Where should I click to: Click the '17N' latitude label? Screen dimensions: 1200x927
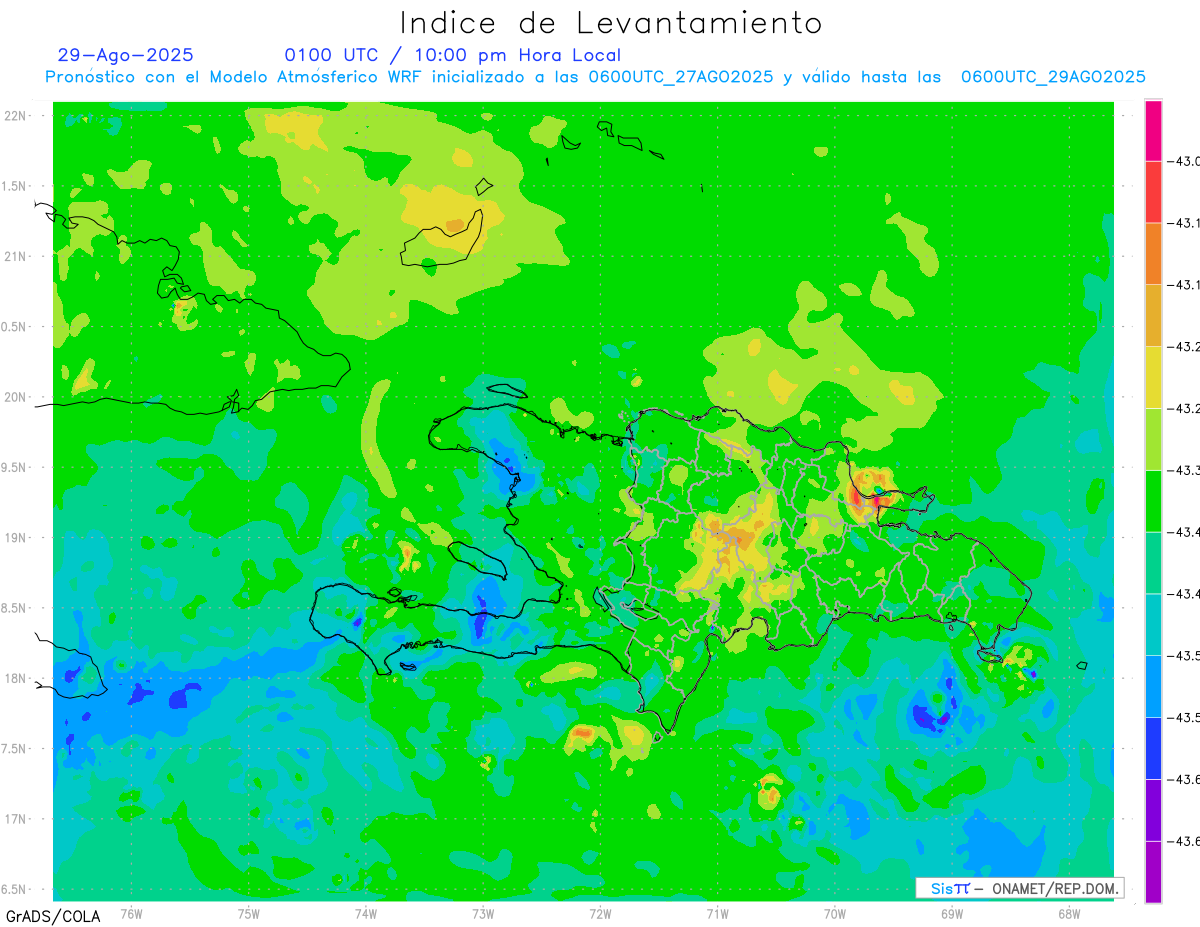16,819
